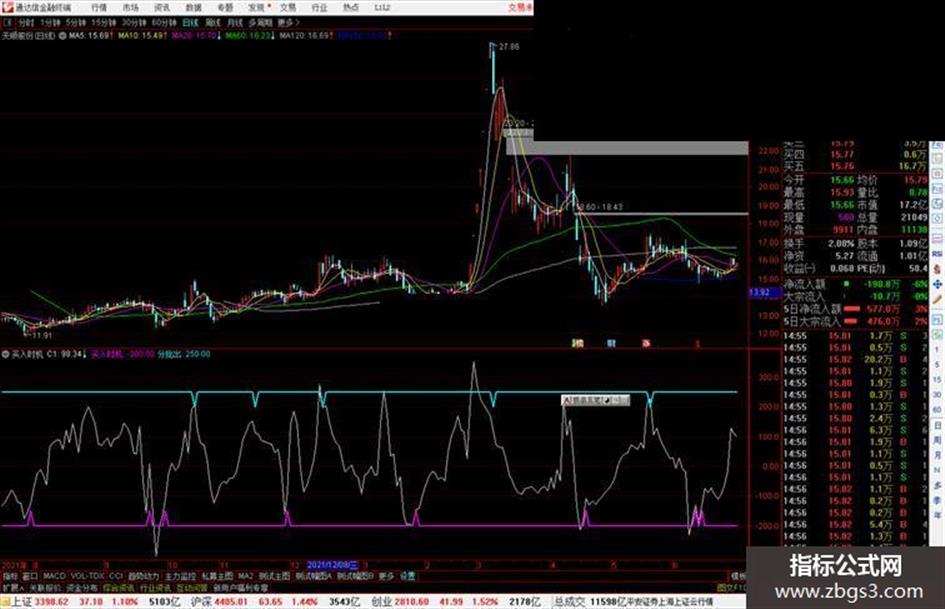Switch to 5分钟 chart period
The height and width of the screenshot is (609, 945).
pyautogui.click(x=76, y=22)
